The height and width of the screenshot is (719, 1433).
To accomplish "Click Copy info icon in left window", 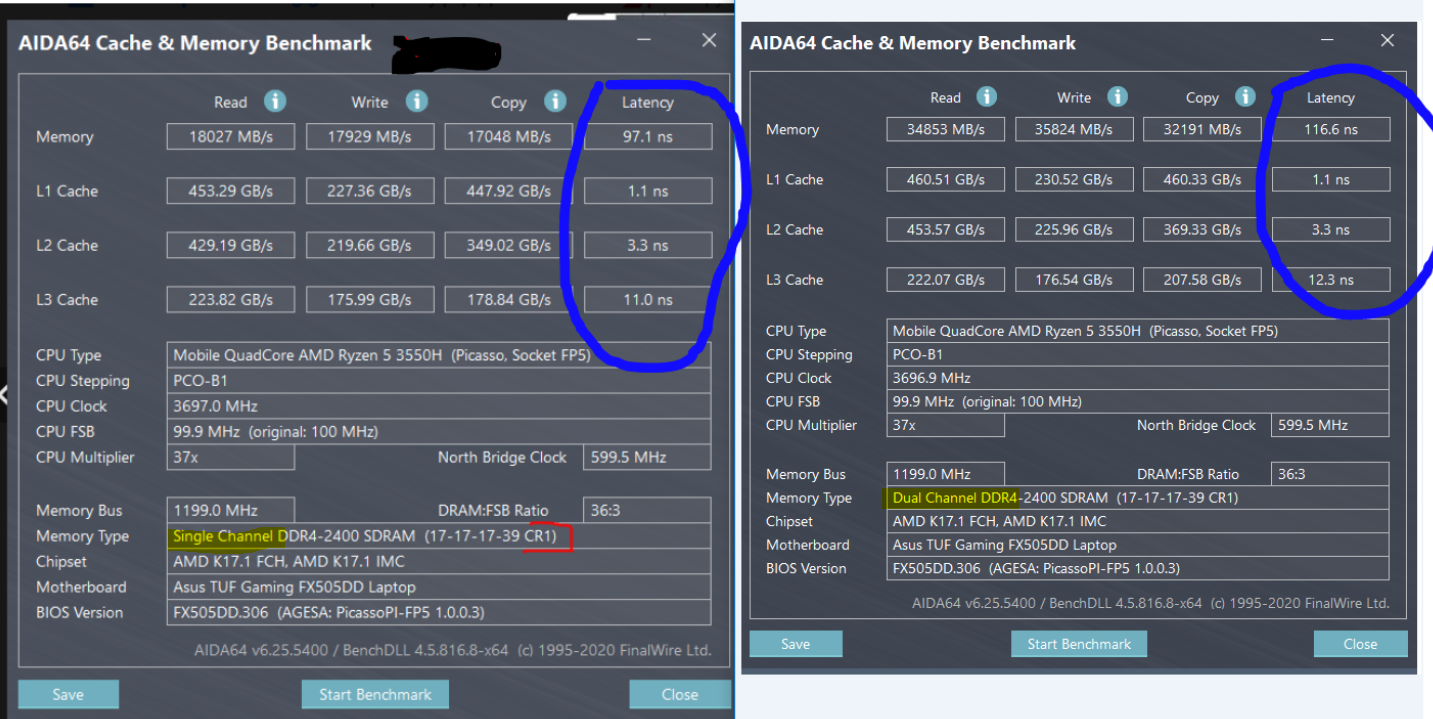I will click(555, 101).
